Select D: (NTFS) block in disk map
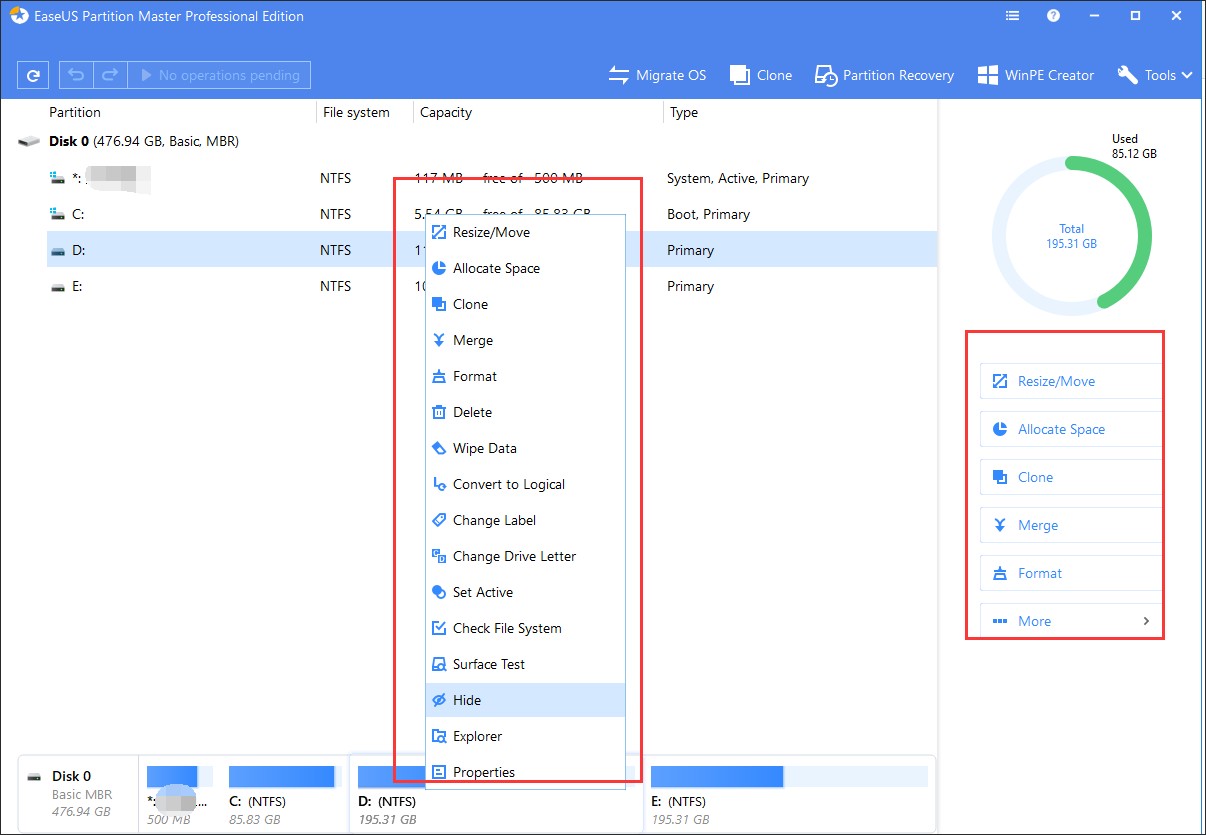Screen dimensions: 1206x835 (496, 793)
